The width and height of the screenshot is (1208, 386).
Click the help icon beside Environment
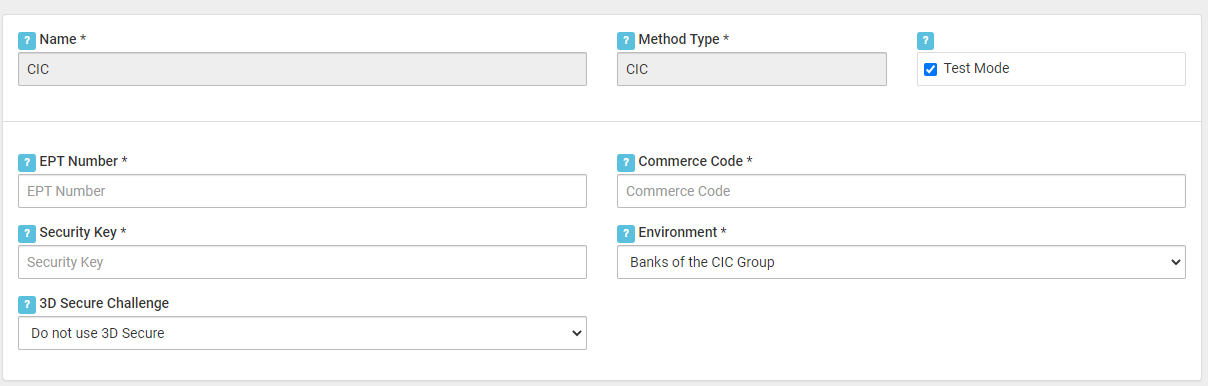click(626, 234)
